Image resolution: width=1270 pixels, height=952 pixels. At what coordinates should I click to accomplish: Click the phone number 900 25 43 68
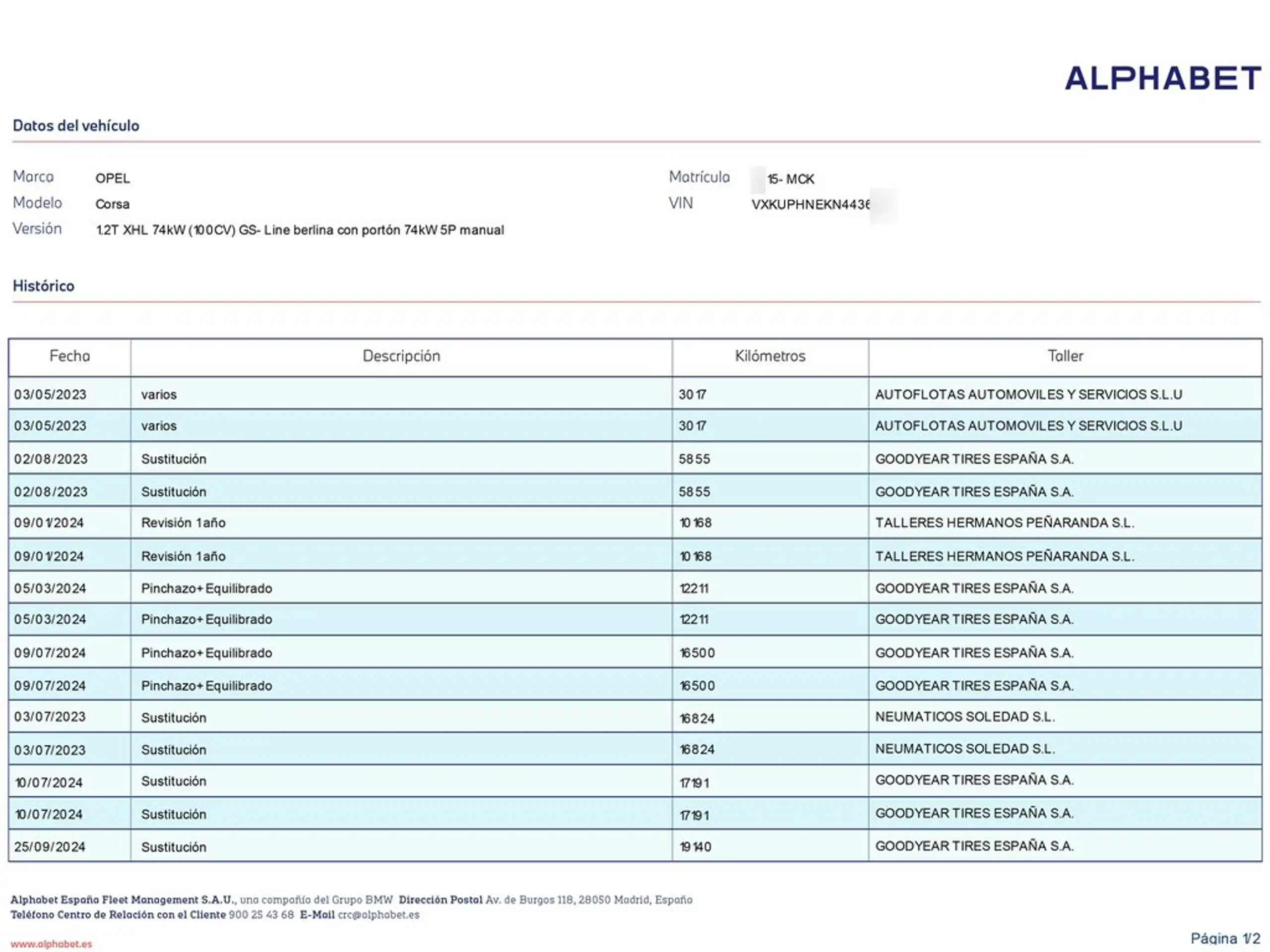261,915
